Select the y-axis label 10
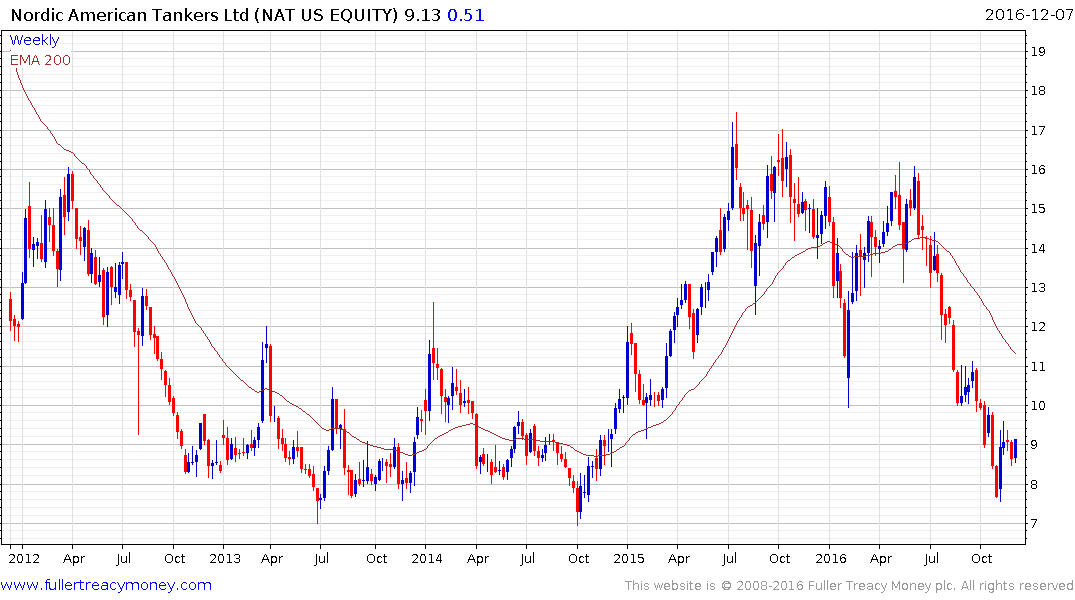The height and width of the screenshot is (600, 1075). pos(1037,405)
